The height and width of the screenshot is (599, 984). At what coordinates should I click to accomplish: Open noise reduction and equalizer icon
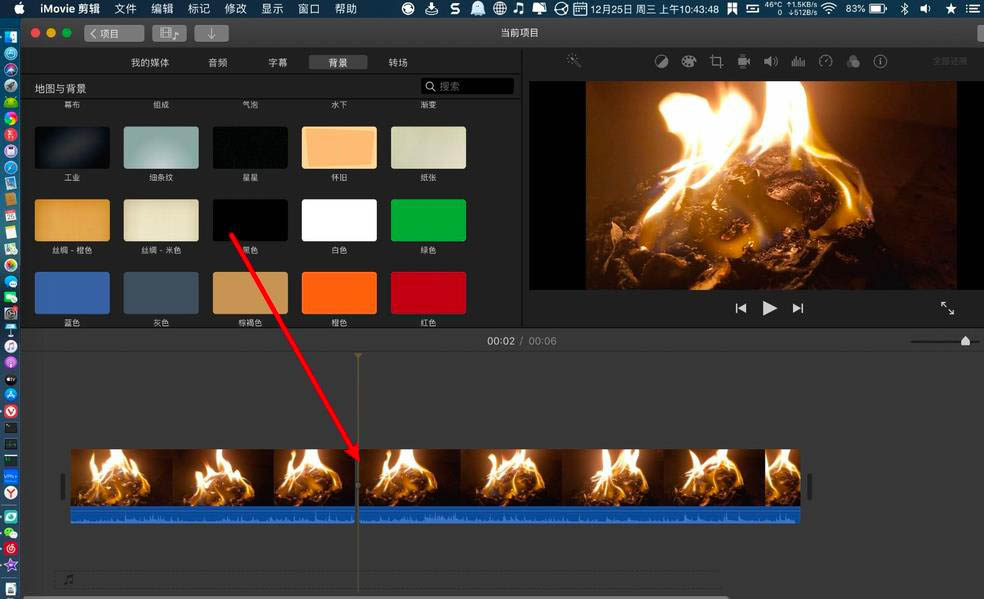pyautogui.click(x=798, y=62)
